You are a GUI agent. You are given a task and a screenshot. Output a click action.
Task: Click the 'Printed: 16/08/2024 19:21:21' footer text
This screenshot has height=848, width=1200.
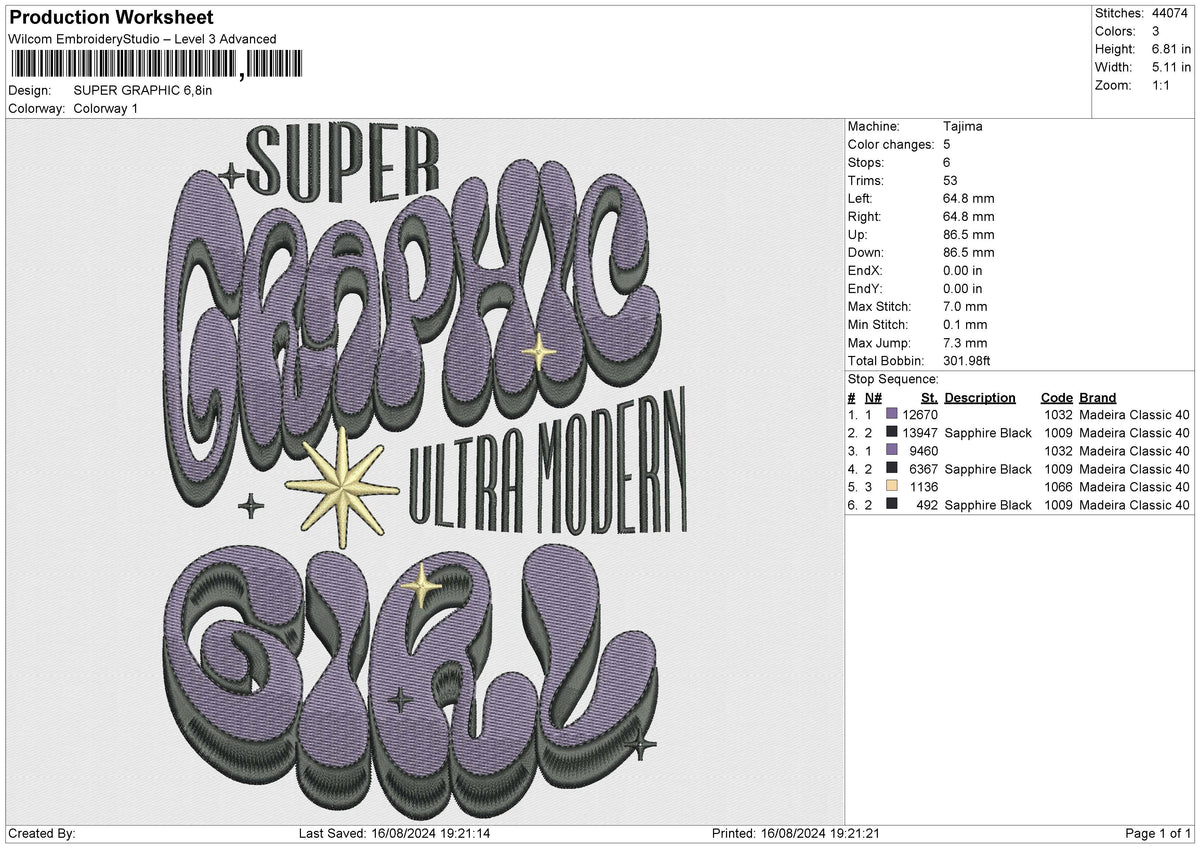pyautogui.click(x=795, y=834)
